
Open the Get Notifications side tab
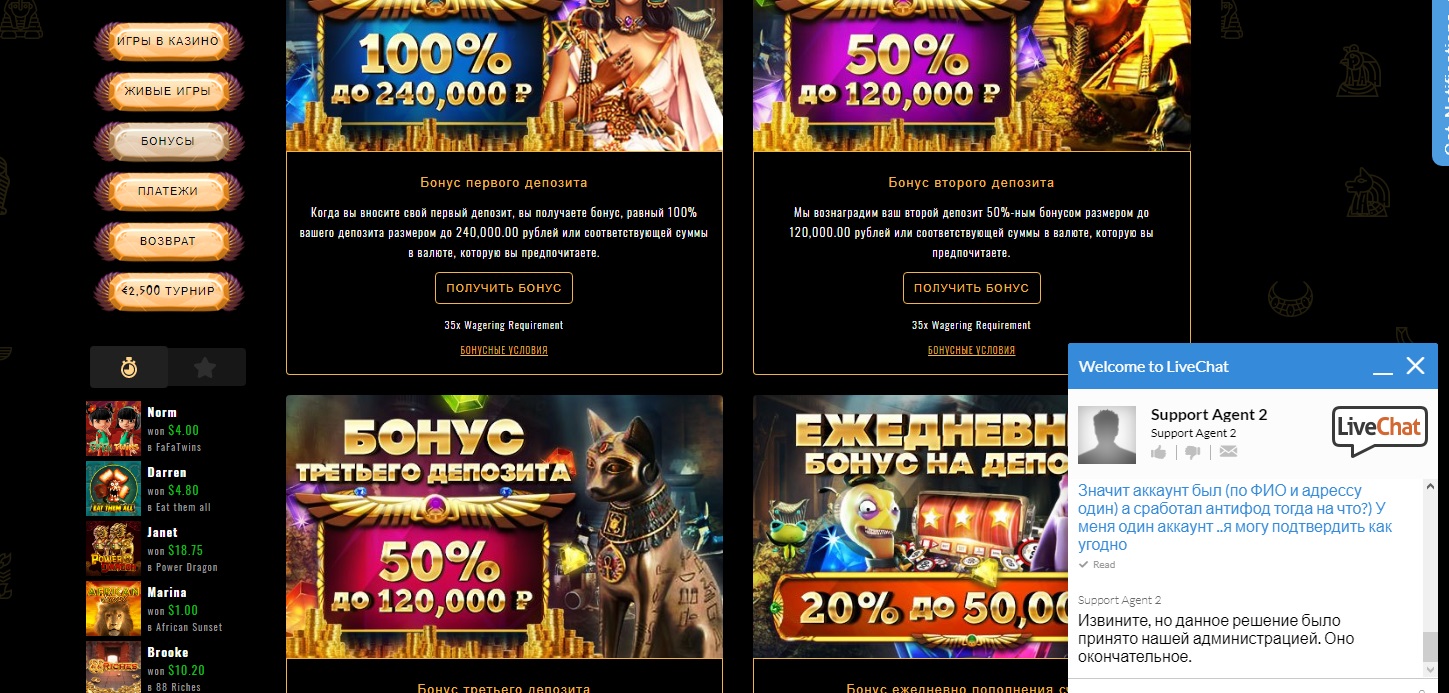click(x=1441, y=80)
